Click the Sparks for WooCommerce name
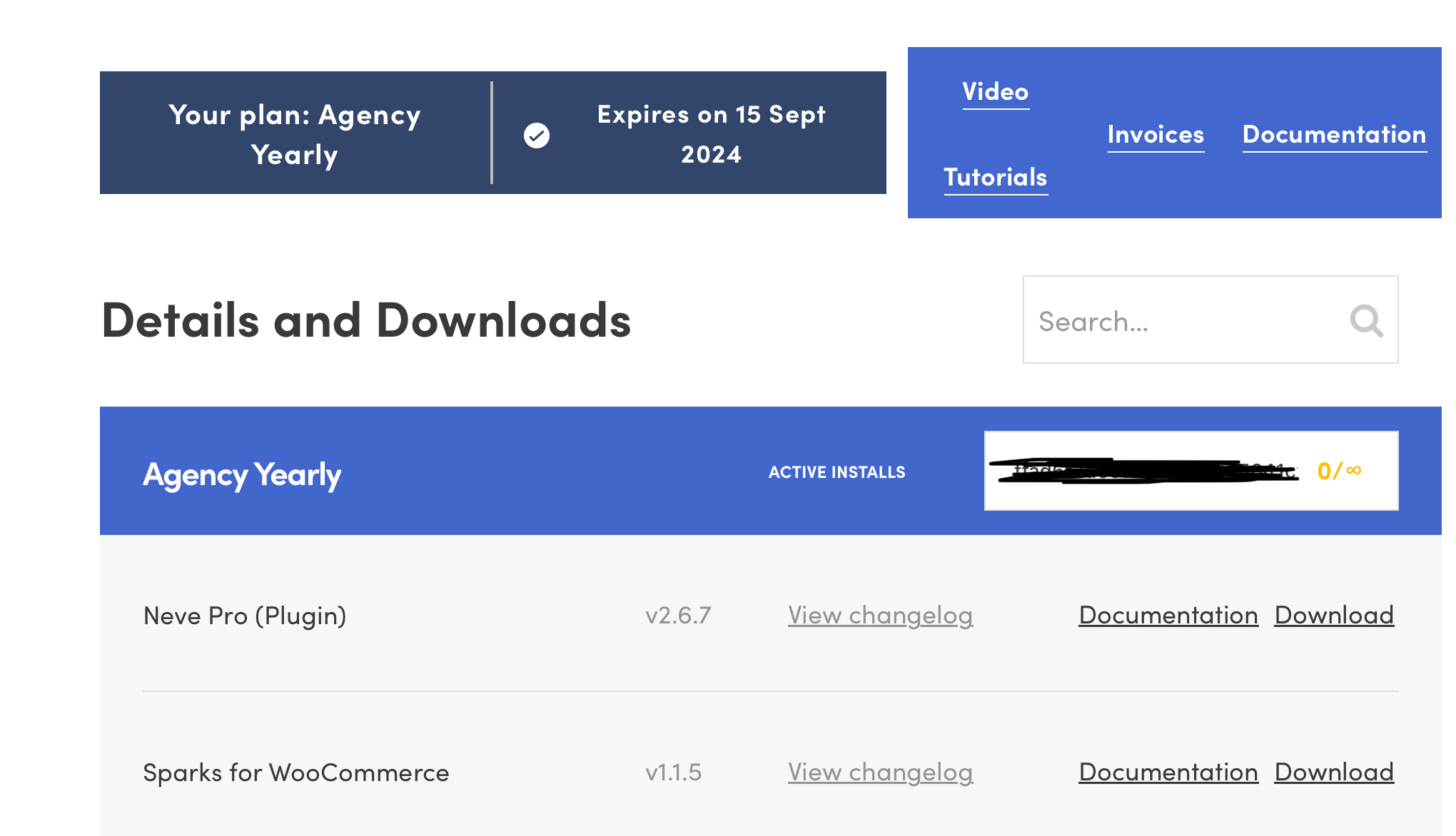This screenshot has height=836, width=1456. [x=296, y=773]
